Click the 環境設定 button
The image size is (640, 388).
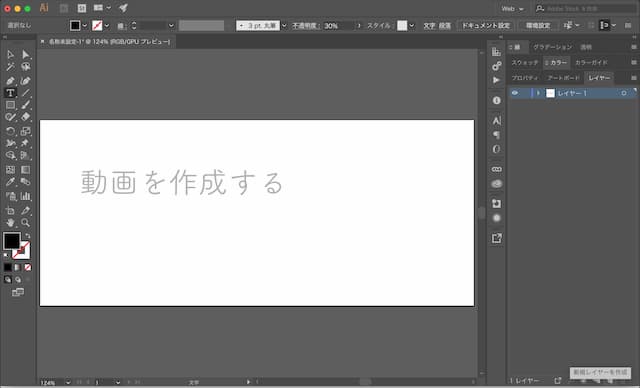pos(538,26)
